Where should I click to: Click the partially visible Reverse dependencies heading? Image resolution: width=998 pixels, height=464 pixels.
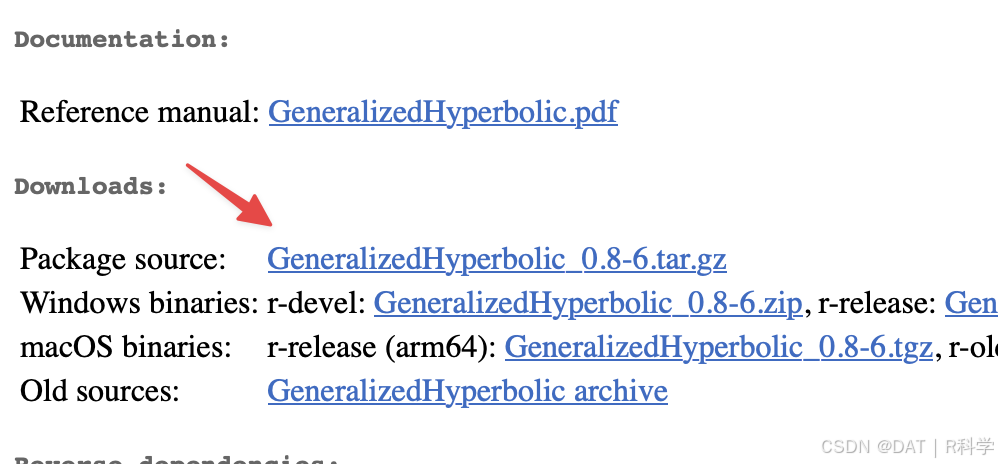tap(176, 460)
